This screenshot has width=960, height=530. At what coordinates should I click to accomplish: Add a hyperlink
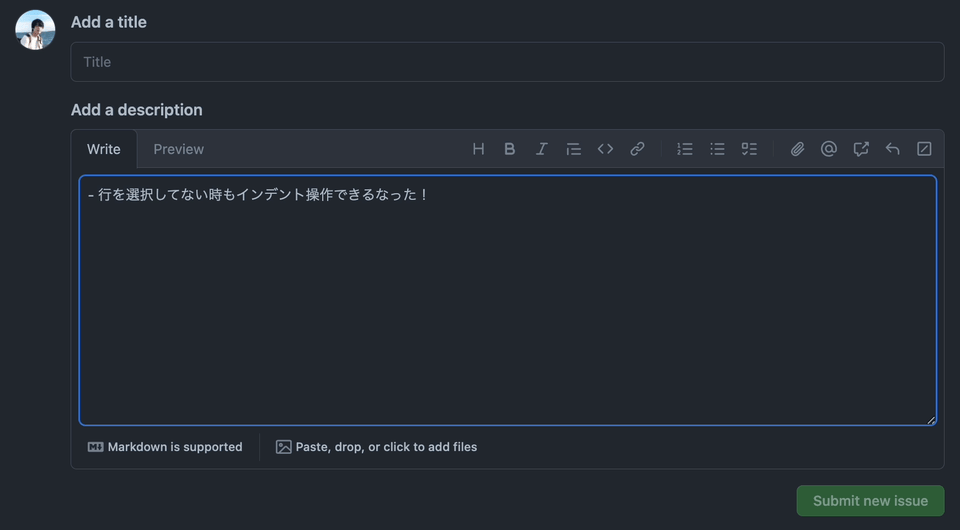coord(637,149)
